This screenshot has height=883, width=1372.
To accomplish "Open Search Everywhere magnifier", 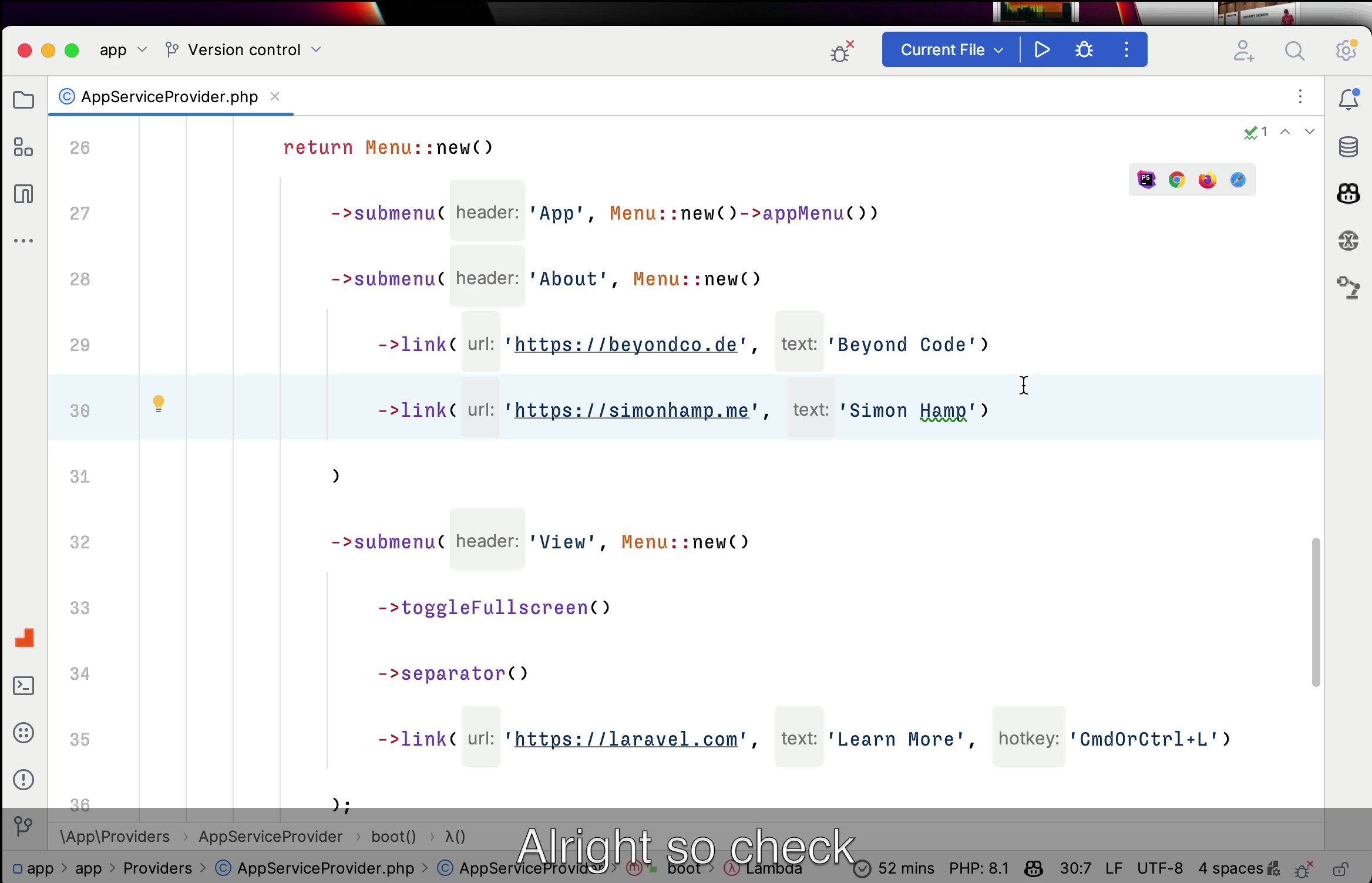I will tap(1294, 50).
